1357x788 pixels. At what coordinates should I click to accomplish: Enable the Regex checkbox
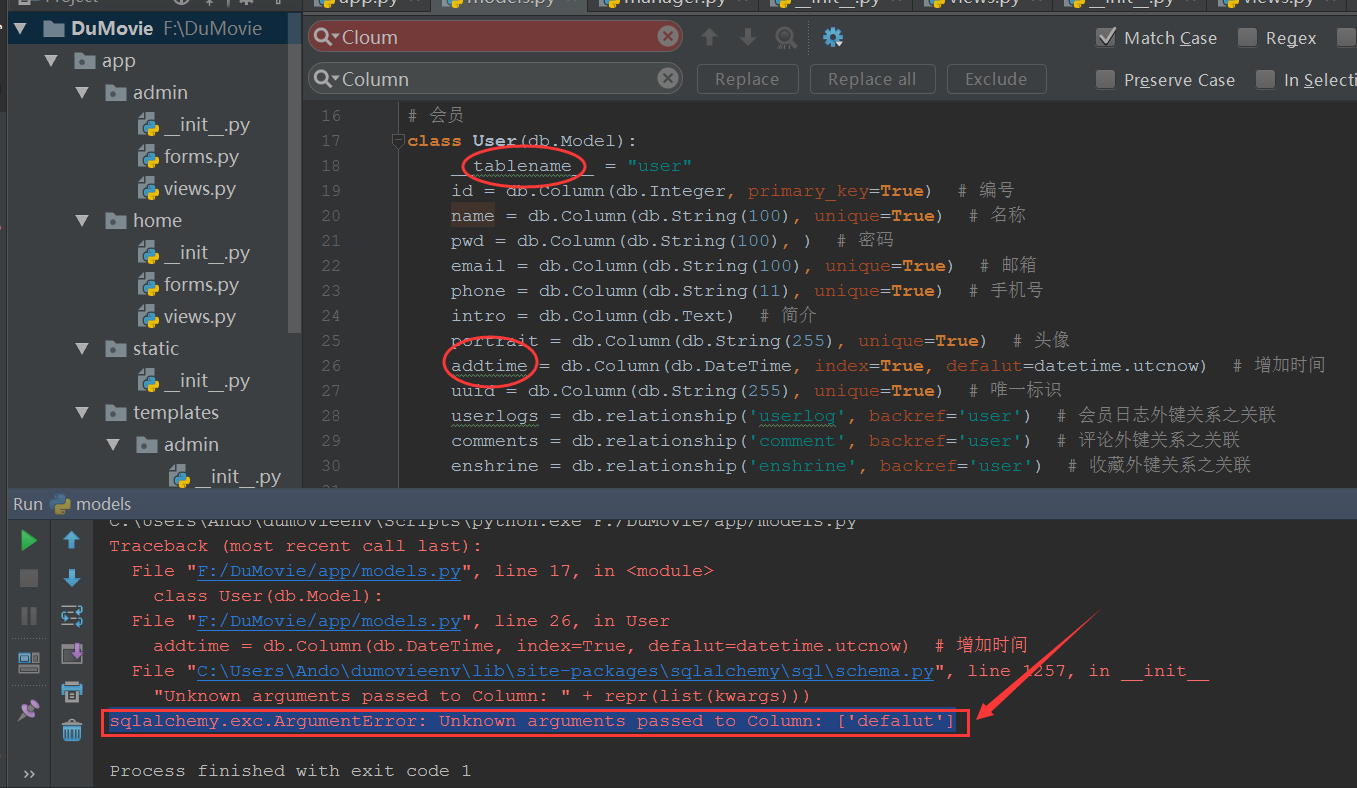click(1248, 37)
